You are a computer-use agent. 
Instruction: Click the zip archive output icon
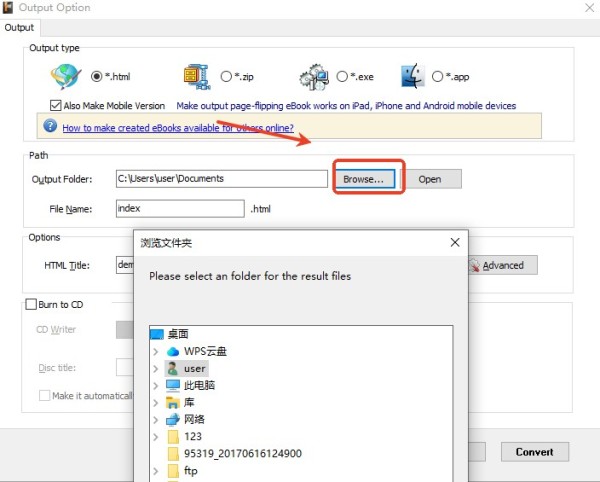click(197, 77)
